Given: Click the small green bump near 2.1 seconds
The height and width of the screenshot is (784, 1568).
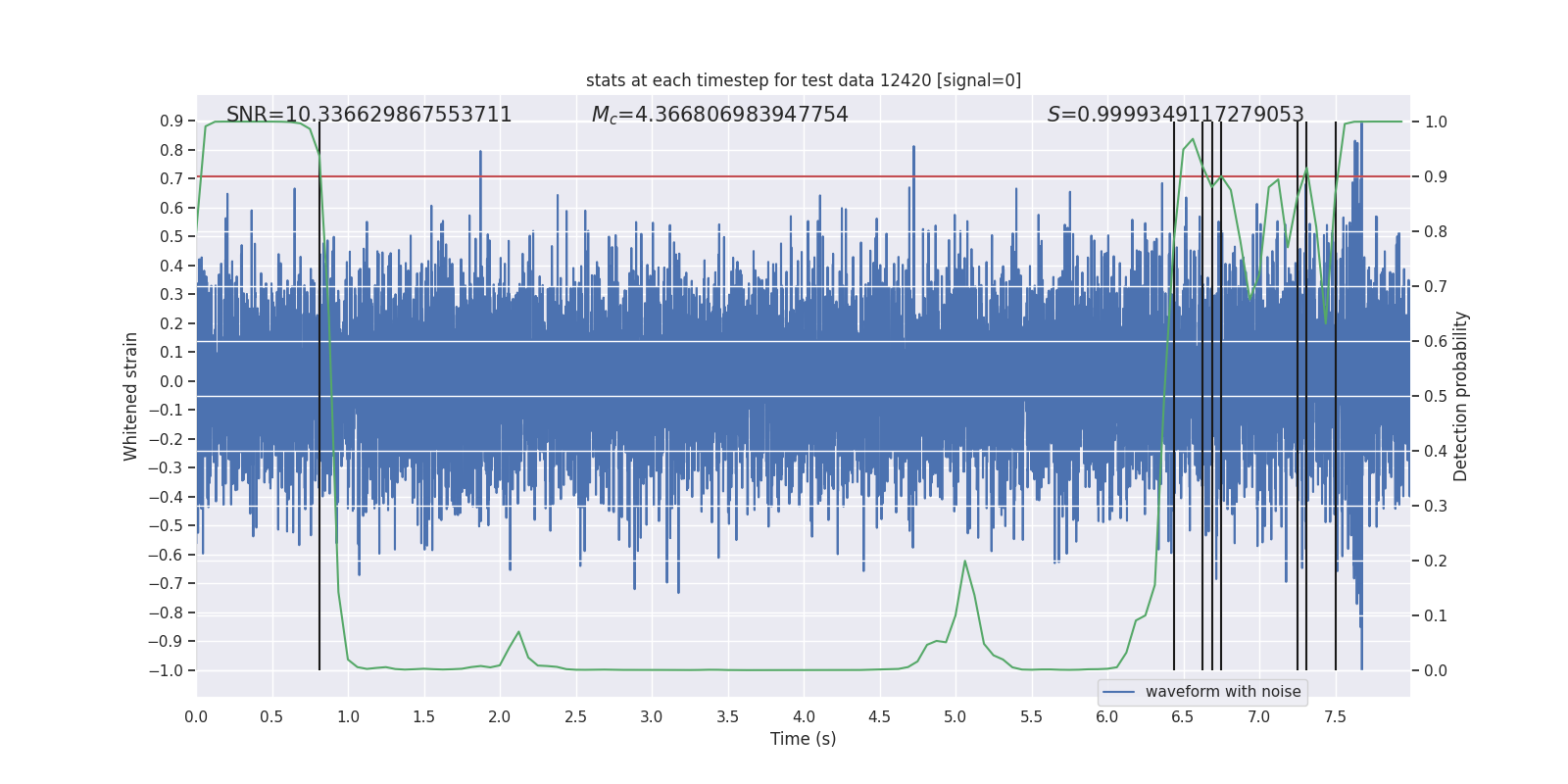Looking at the screenshot, I should pos(518,632).
